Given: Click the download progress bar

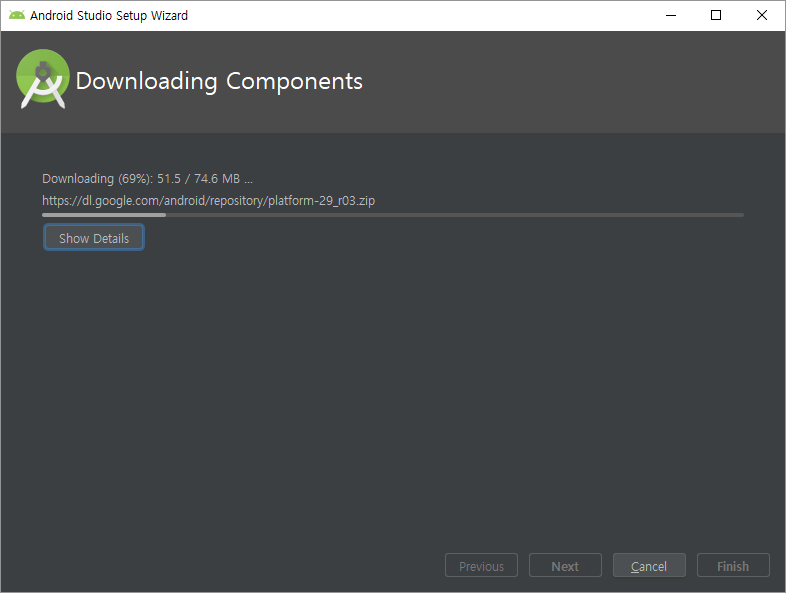Looking at the screenshot, I should tap(392, 215).
